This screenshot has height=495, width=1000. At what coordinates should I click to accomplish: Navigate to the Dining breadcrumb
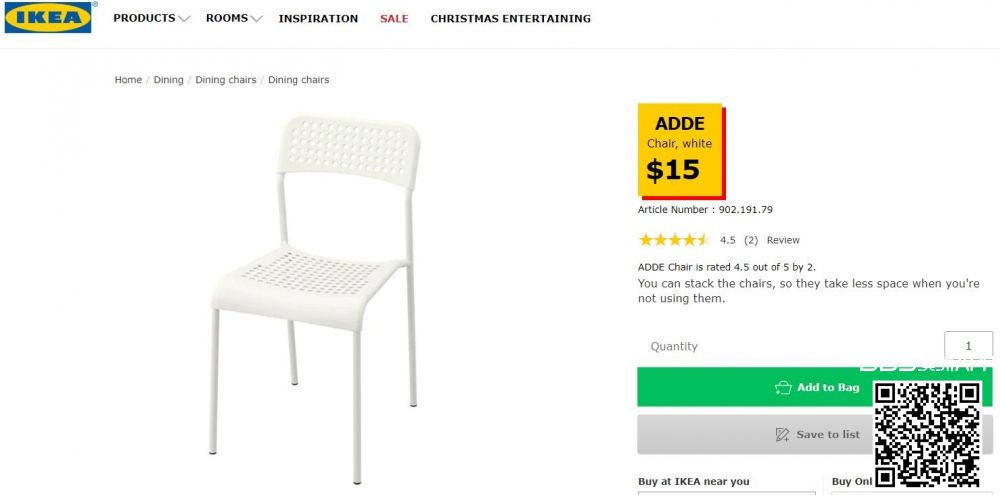click(168, 80)
